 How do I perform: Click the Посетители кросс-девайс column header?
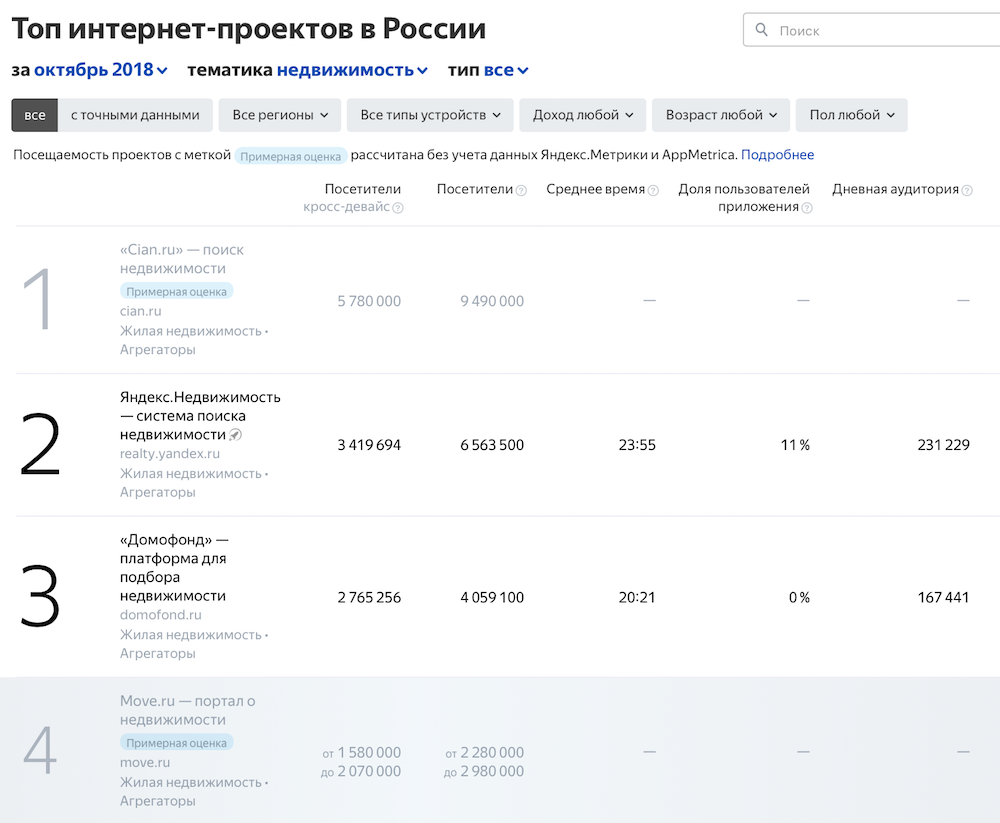pos(353,198)
